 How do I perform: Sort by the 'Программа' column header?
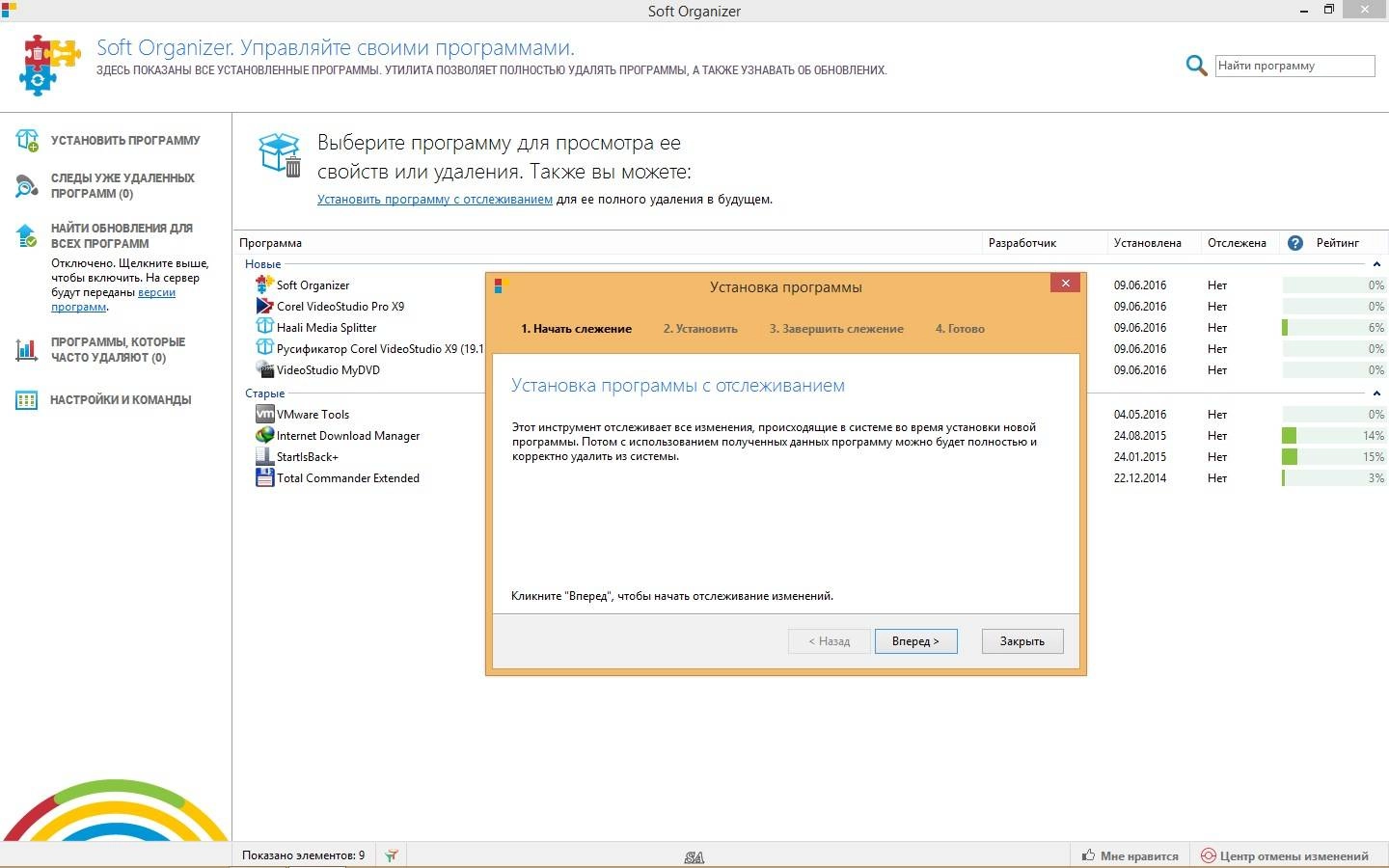coord(271,243)
